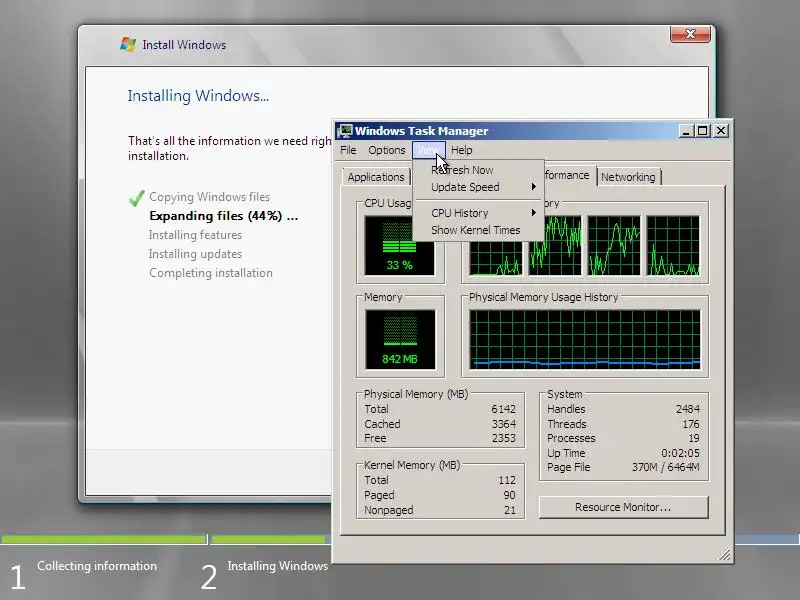
Task: Click the Nonpaged value 21
Action: coord(510,510)
